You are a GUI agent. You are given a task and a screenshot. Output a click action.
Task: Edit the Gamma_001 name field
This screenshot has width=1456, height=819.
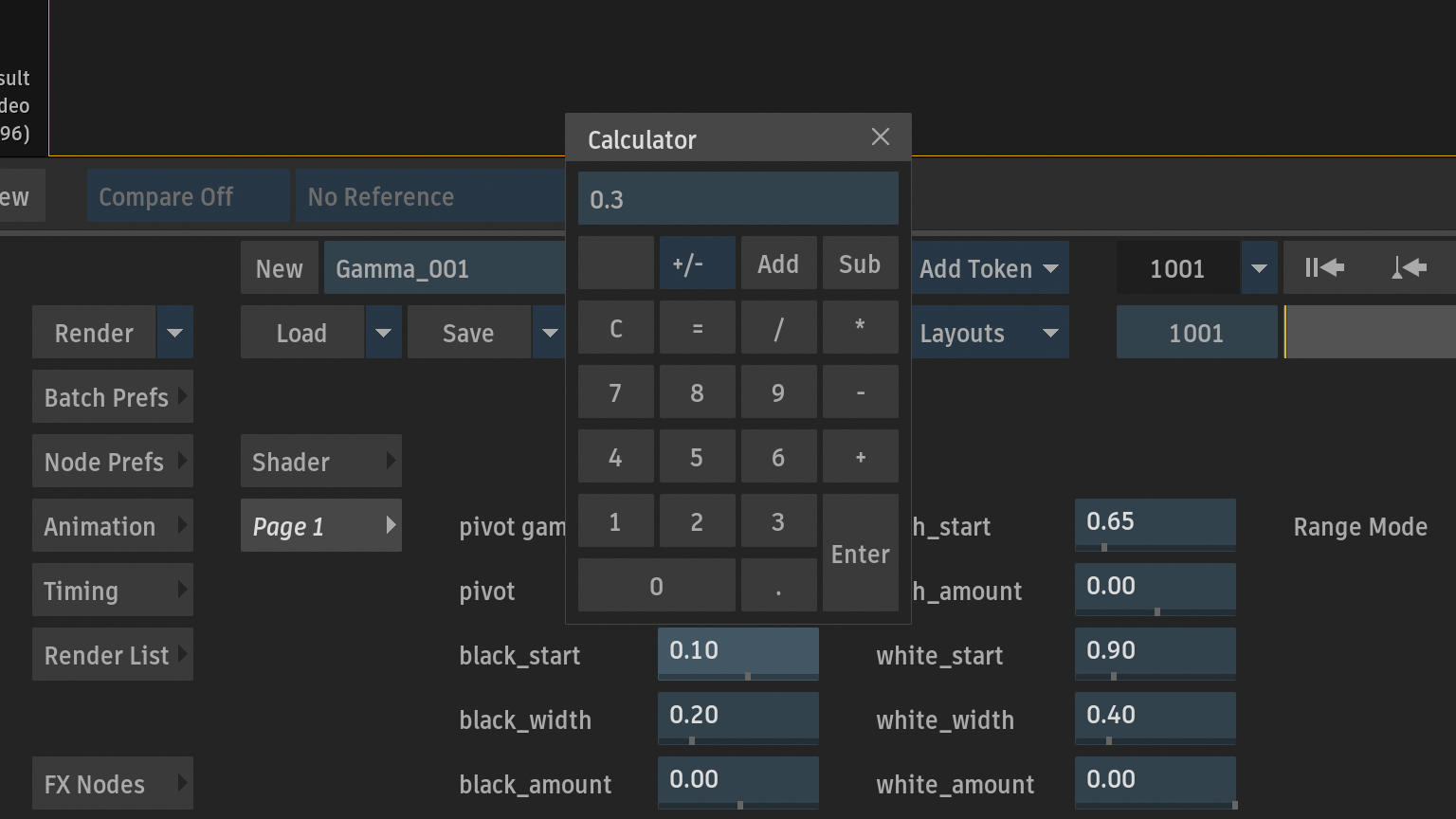coord(445,268)
